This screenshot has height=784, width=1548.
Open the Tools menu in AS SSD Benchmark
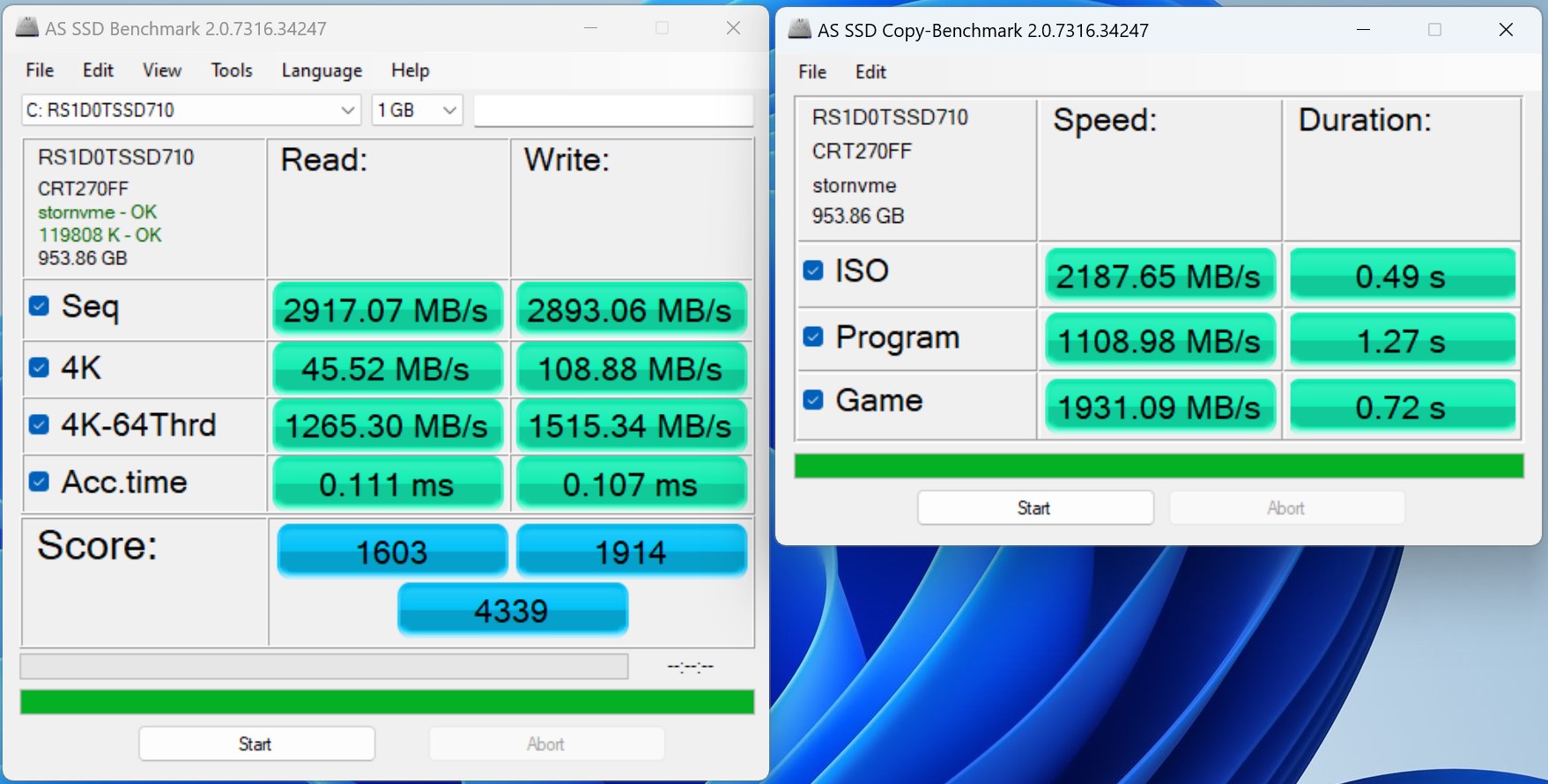tap(232, 70)
